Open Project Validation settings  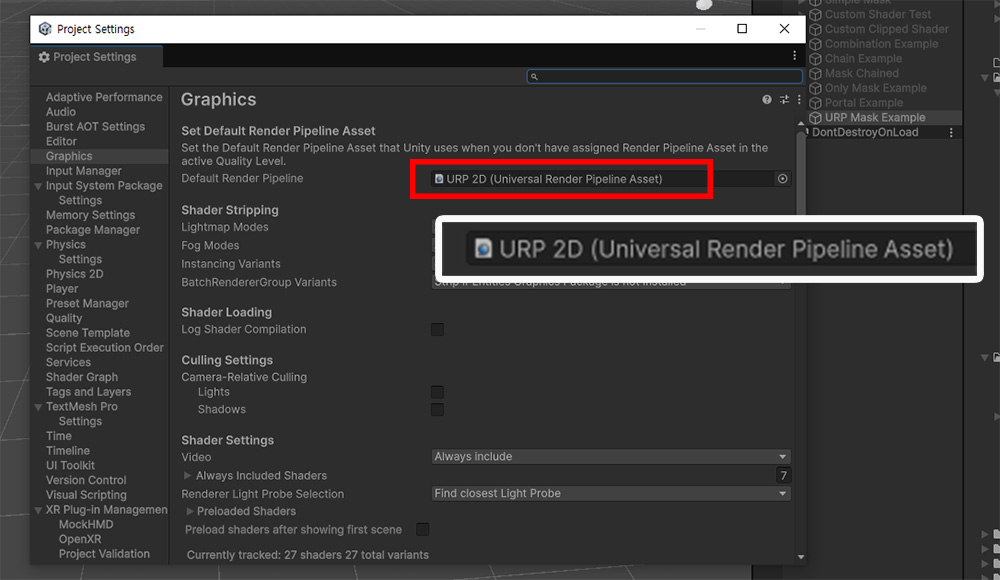[104, 554]
